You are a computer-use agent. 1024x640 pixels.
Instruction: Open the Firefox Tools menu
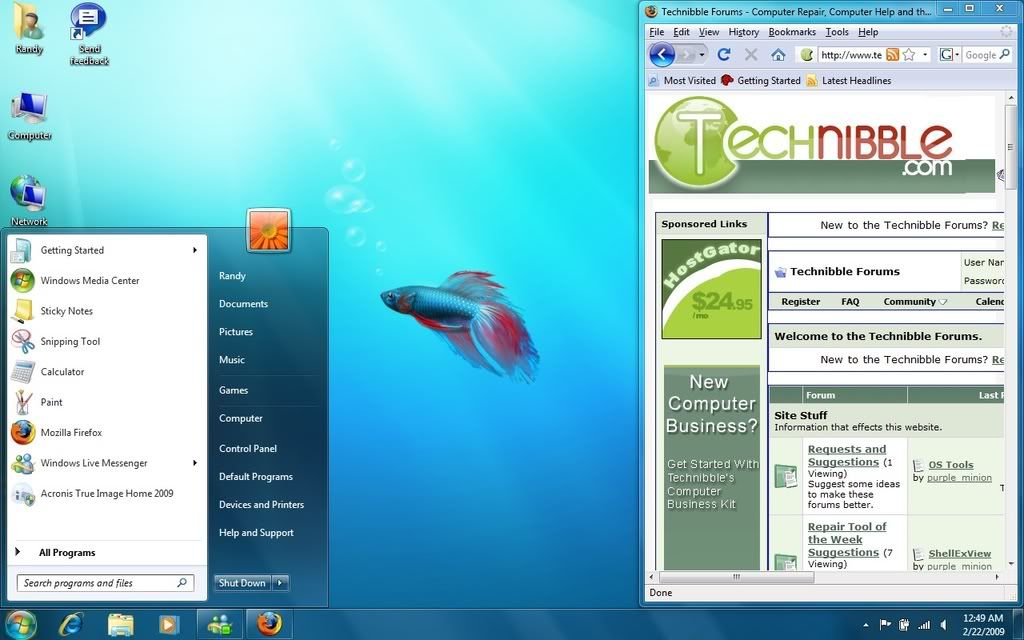[837, 32]
